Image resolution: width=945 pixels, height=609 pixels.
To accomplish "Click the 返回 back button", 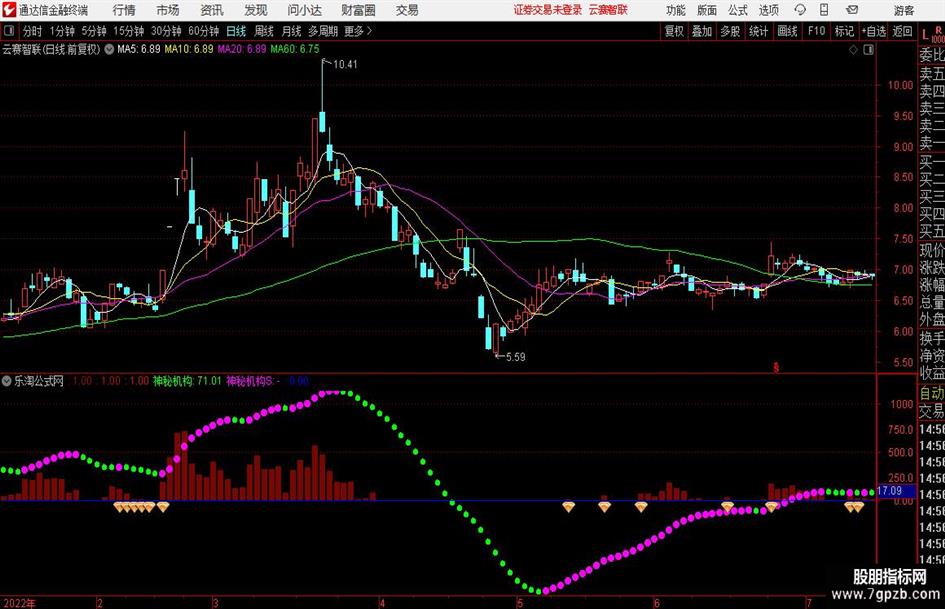I will coord(902,31).
